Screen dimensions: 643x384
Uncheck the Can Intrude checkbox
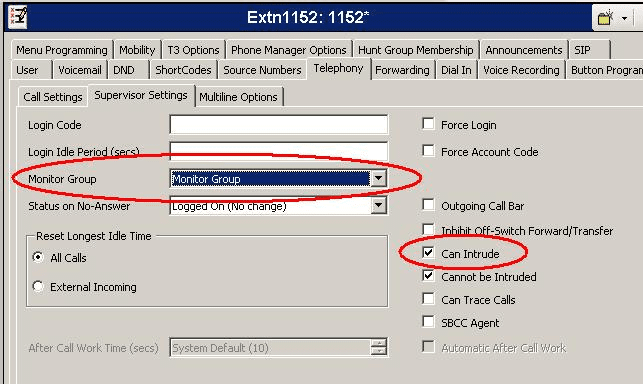click(x=428, y=253)
